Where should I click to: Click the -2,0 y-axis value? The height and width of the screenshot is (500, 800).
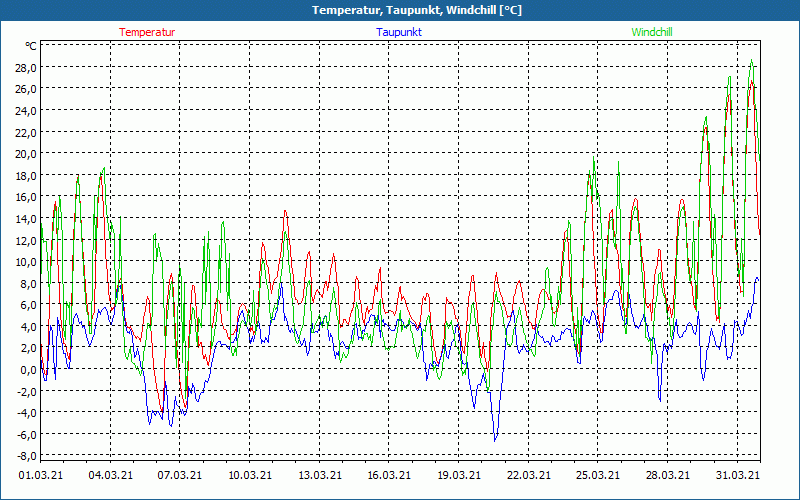point(27,391)
